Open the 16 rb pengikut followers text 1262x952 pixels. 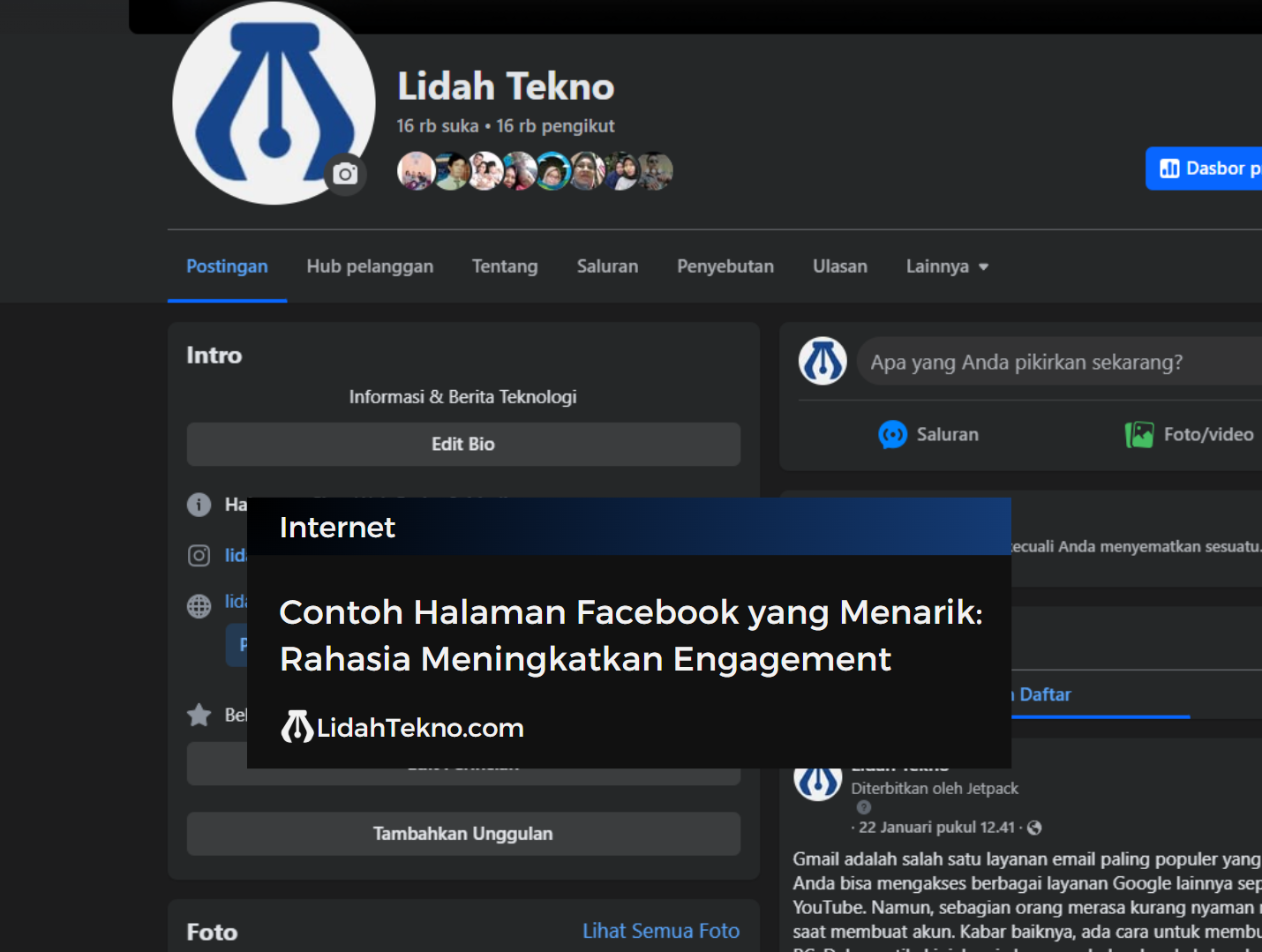click(x=555, y=126)
